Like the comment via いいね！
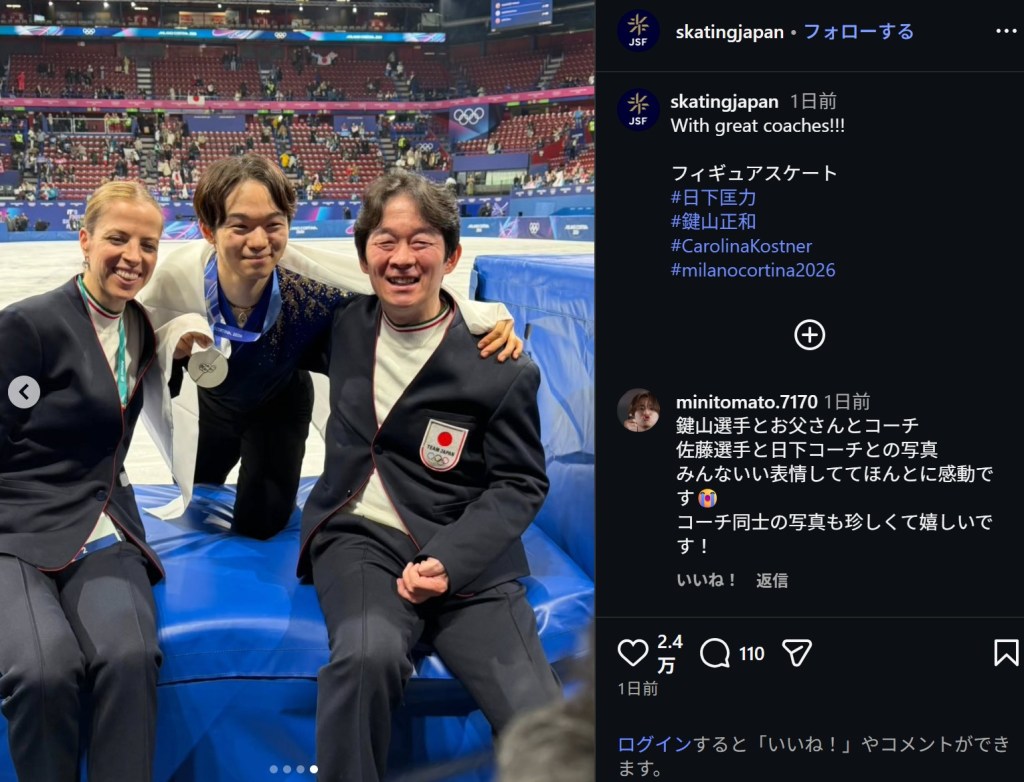Viewport: 1024px width, 782px height. click(707, 579)
